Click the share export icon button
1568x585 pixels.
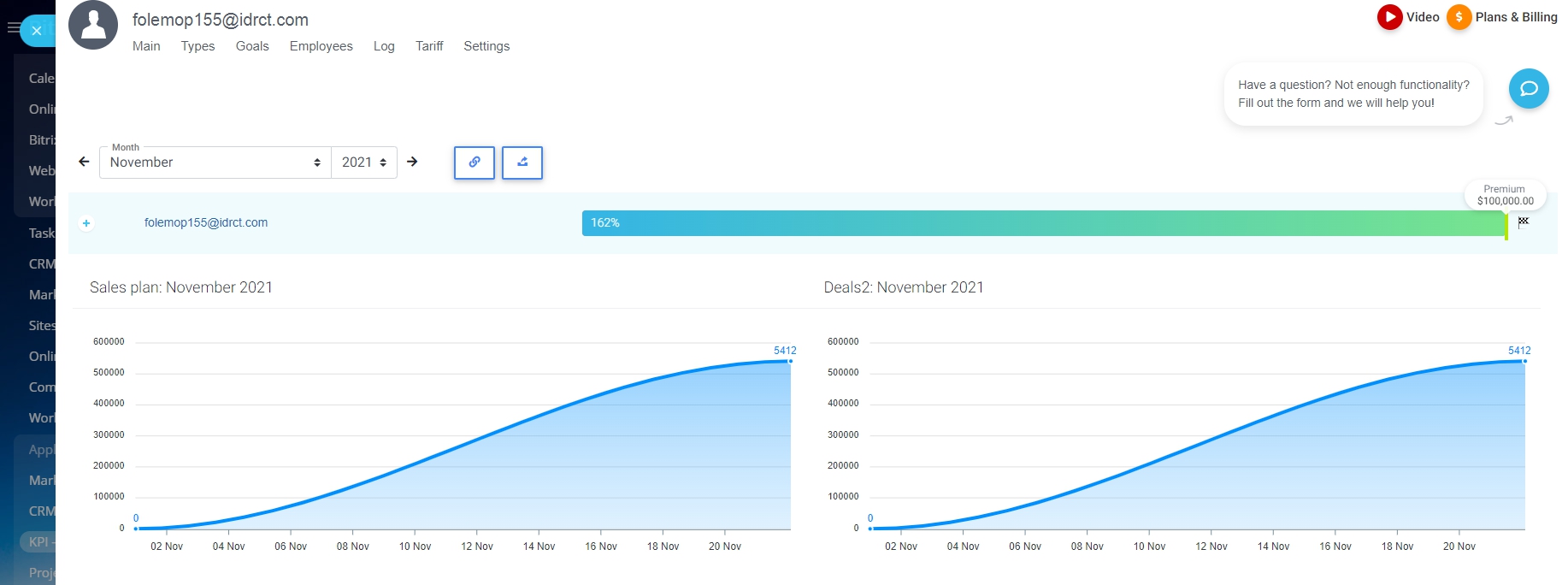pyautogui.click(x=522, y=162)
